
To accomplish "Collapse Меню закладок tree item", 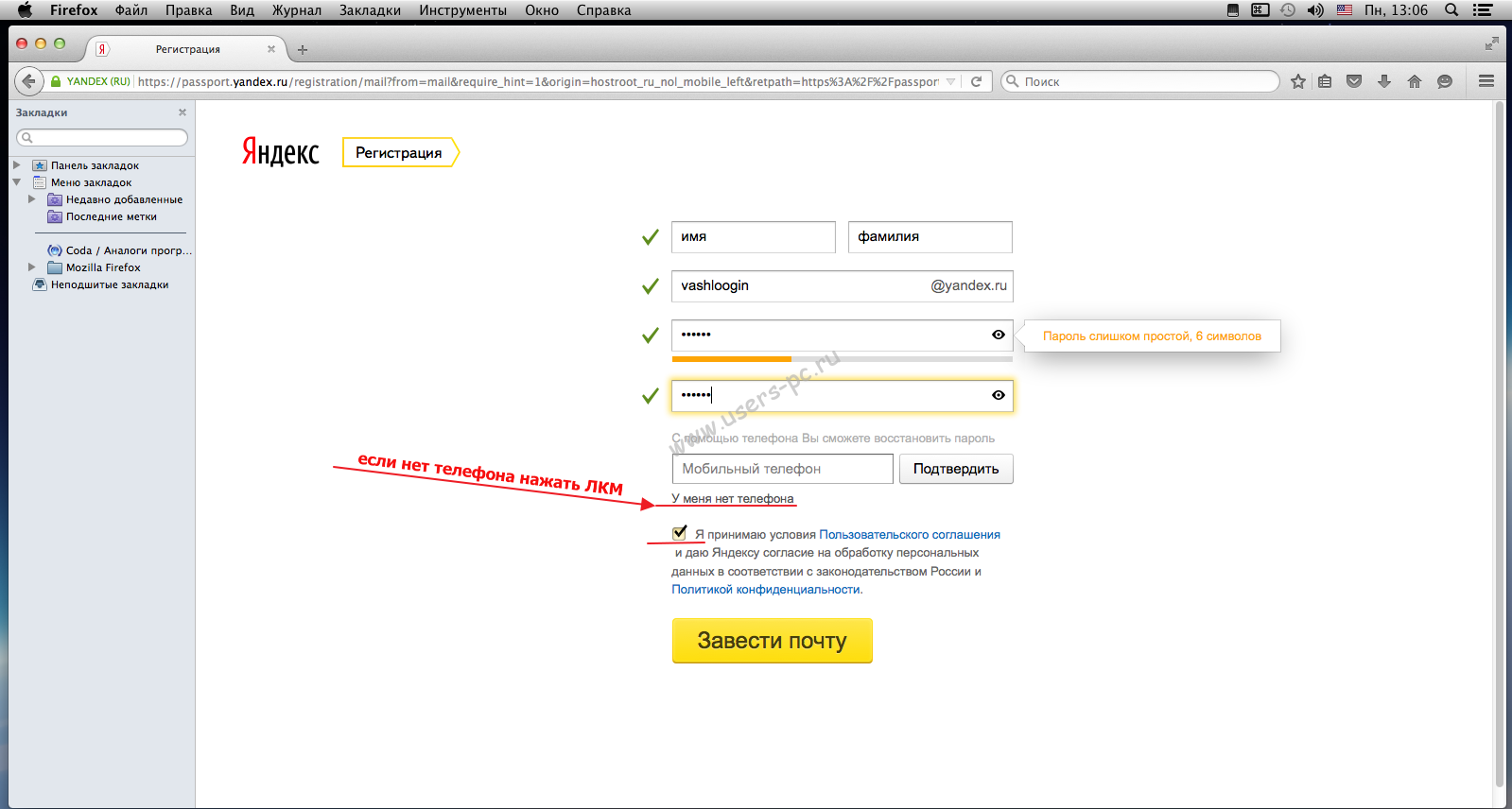I will click(16, 182).
